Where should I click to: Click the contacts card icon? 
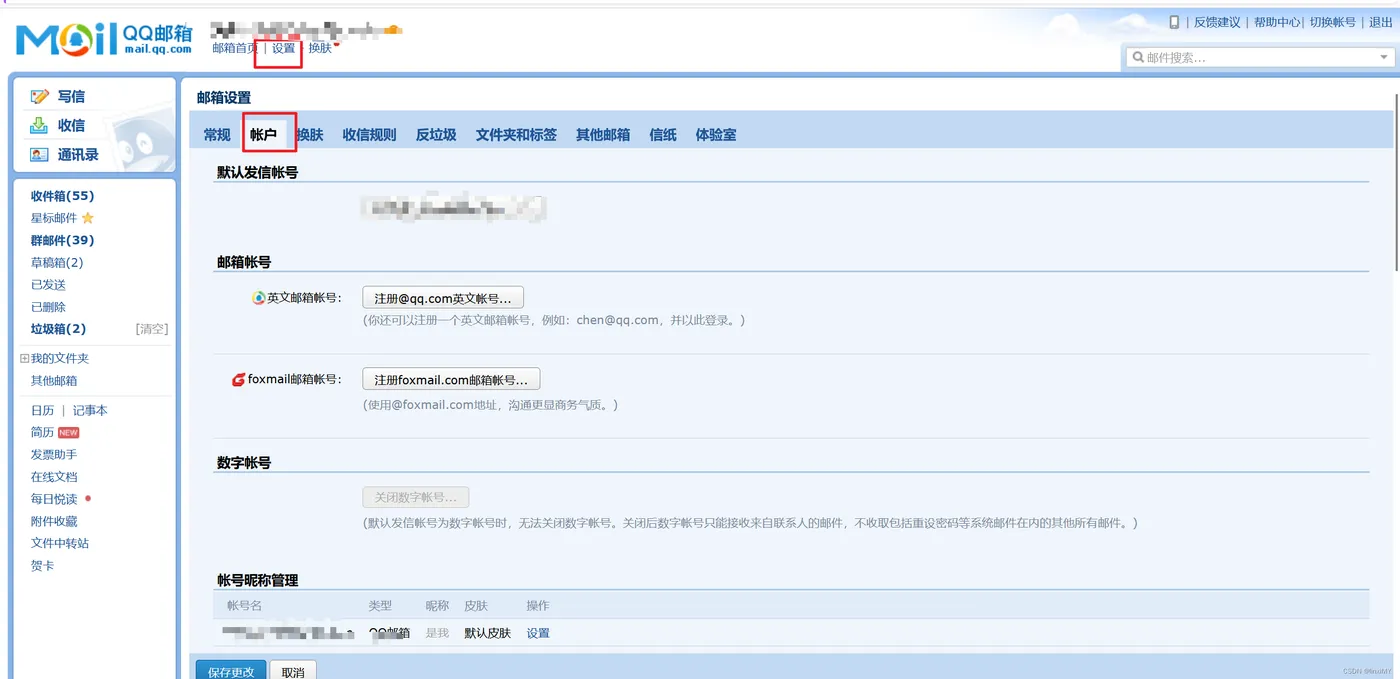(x=39, y=154)
